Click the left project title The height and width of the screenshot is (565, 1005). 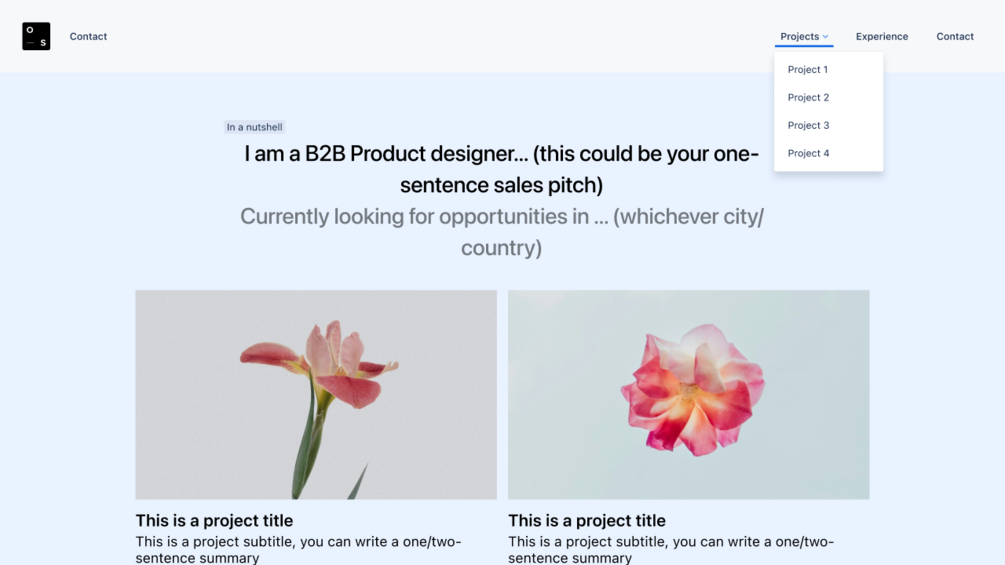(x=214, y=521)
